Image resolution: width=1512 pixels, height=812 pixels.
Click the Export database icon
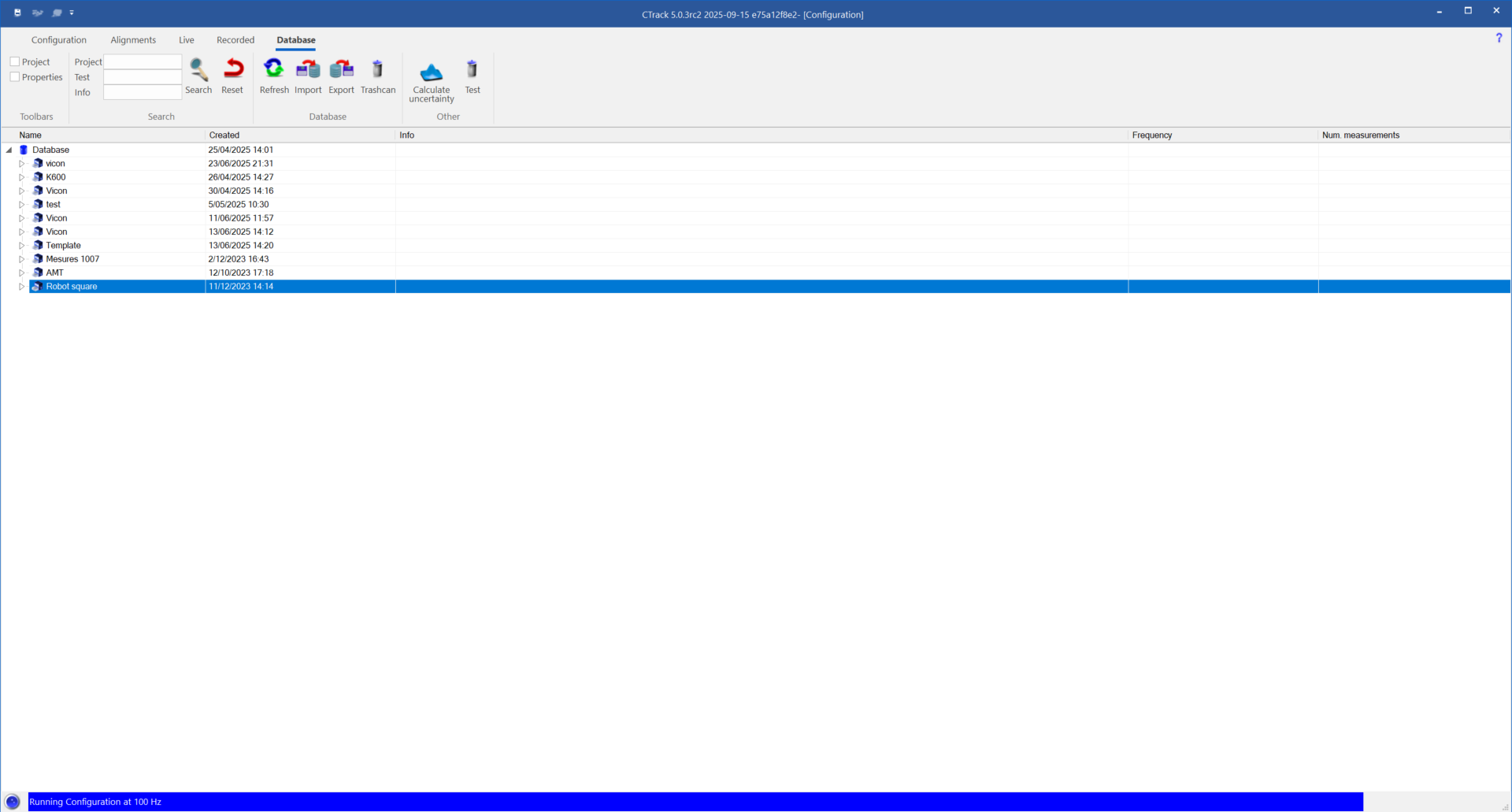(341, 71)
